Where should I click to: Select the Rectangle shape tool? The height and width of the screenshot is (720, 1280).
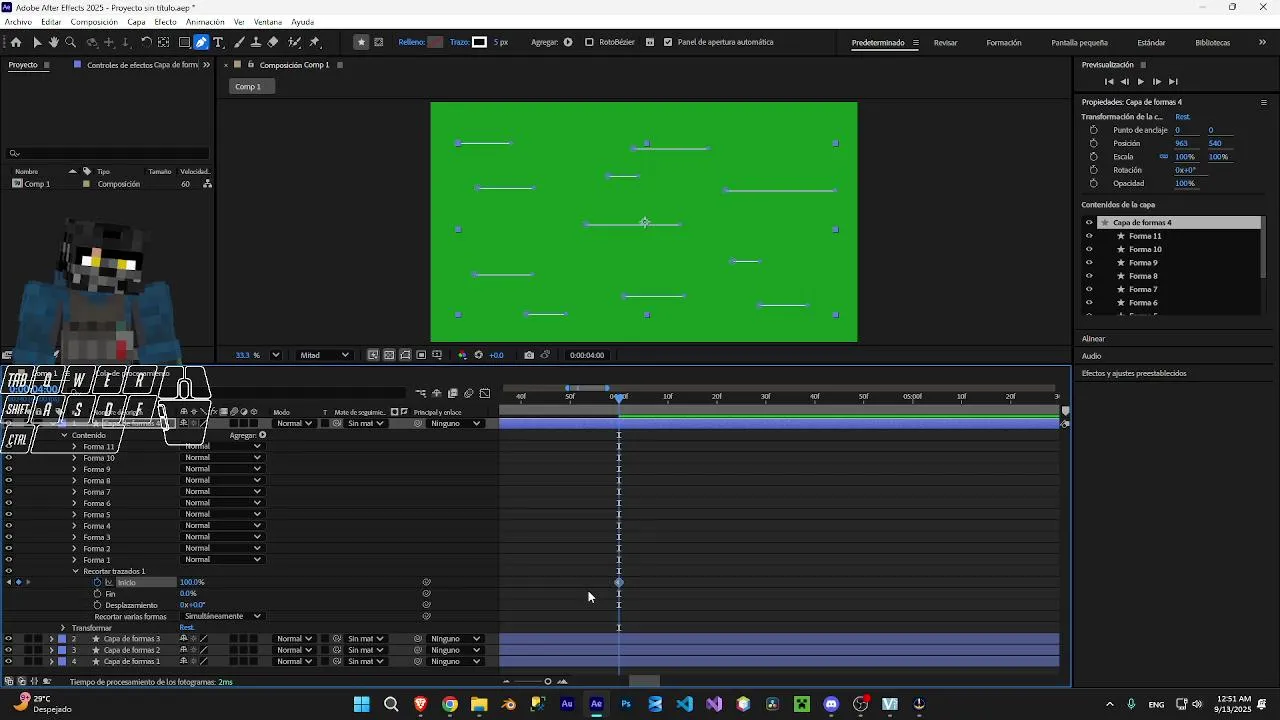185,42
